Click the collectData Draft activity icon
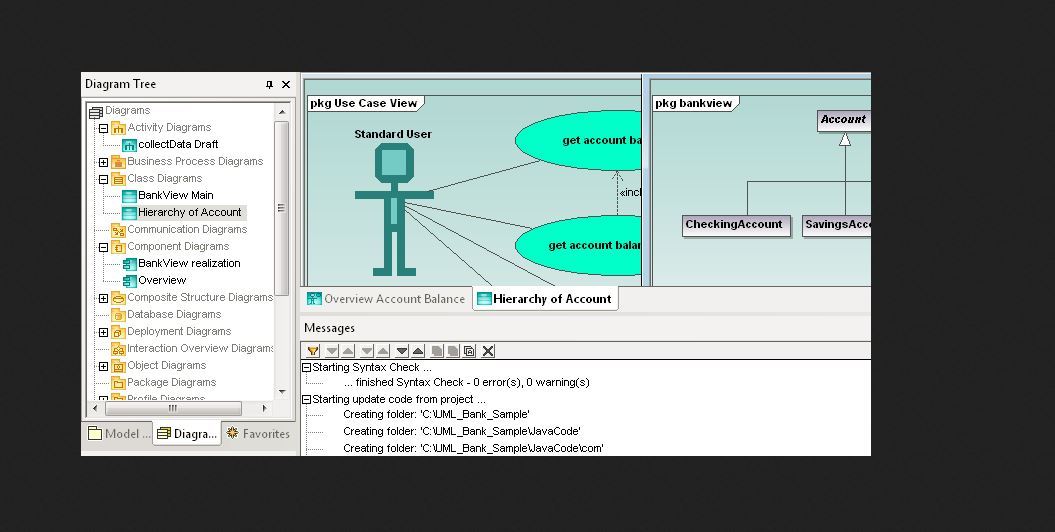Viewport: 1055px width, 532px height. (129, 144)
